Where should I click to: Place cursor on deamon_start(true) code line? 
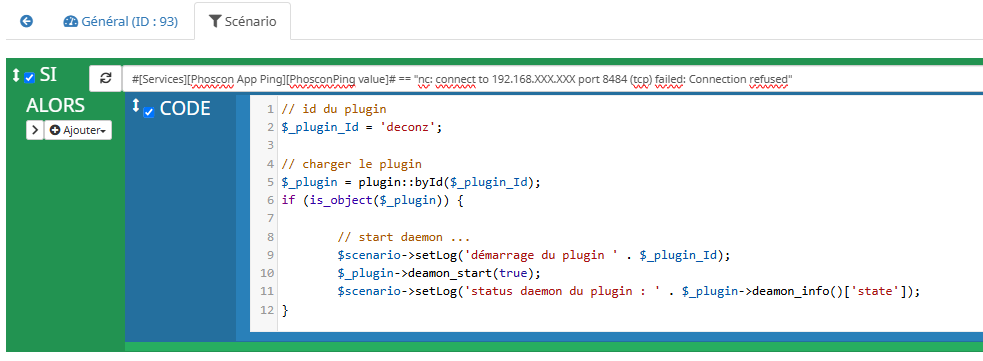439,273
